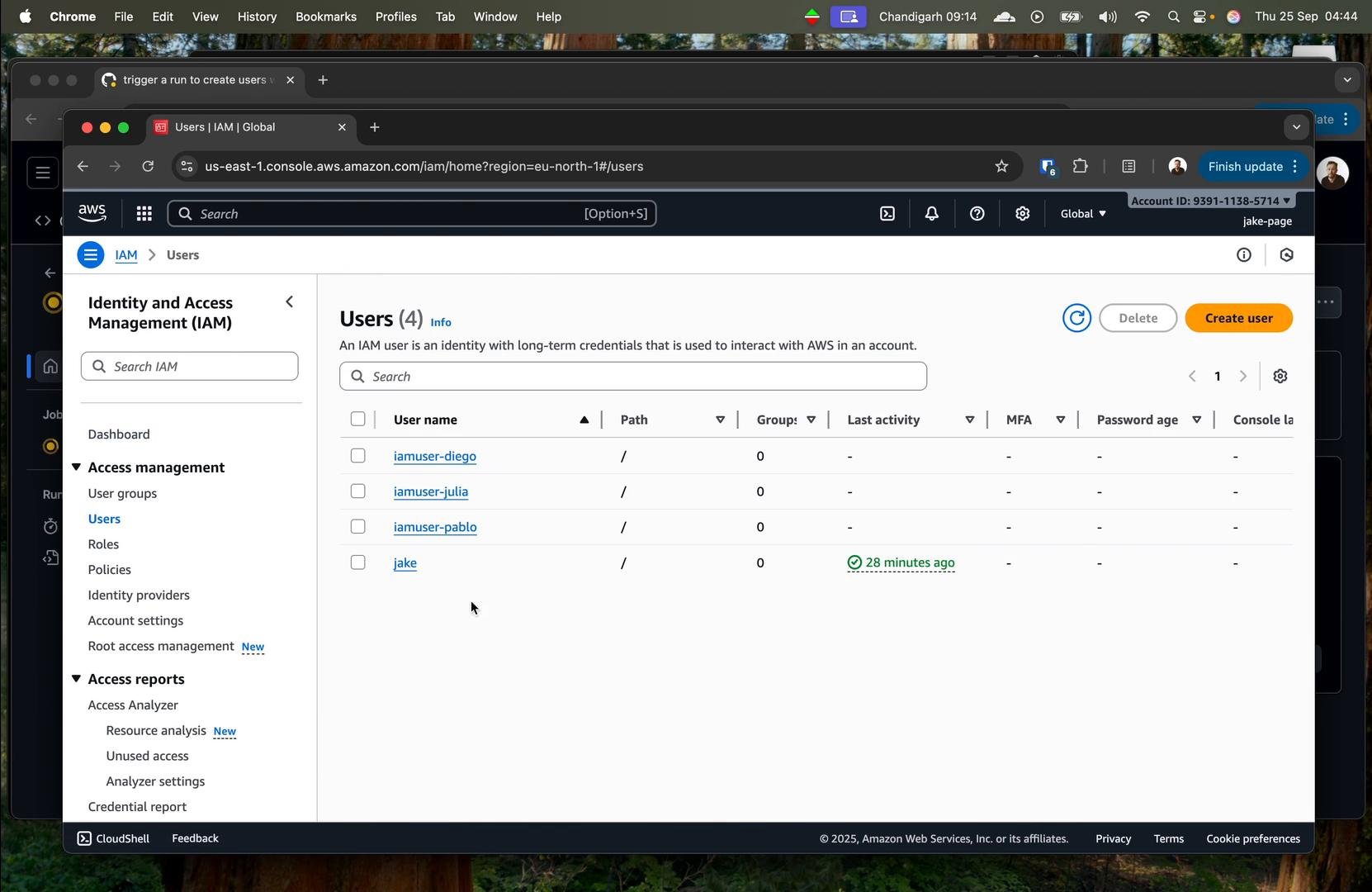This screenshot has width=1372, height=892.
Task: Open Policies in the IAM sidebar
Action: pos(109,570)
